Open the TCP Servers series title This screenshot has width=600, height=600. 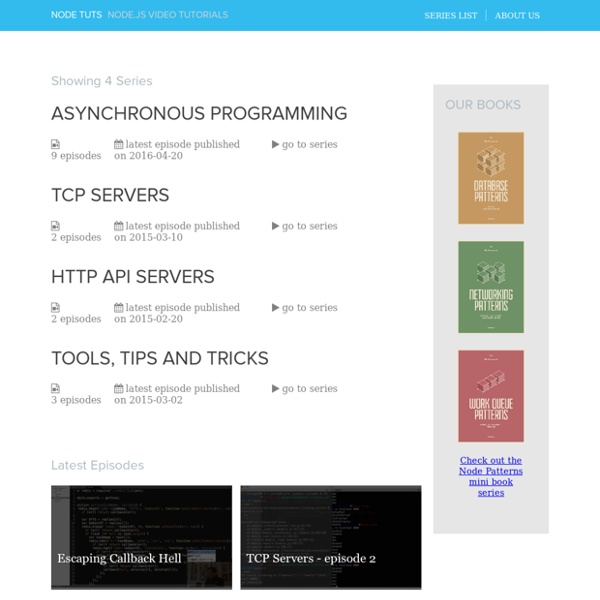point(110,195)
